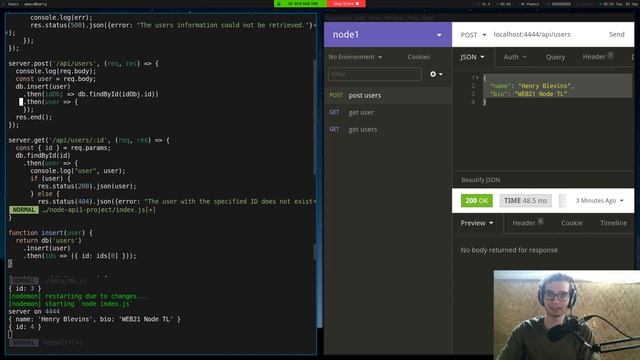The height and width of the screenshot is (360, 640).
Task: Collapse the JSON fold arrow at line 1
Action: click(477, 78)
